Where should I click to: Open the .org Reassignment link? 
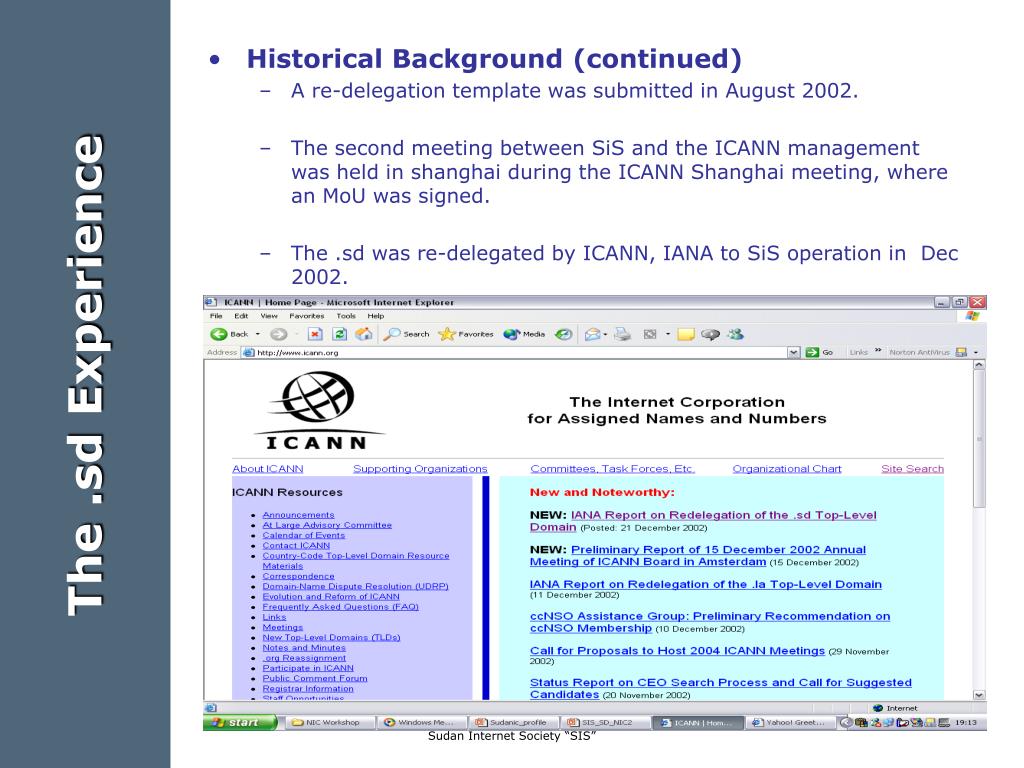tap(304, 658)
